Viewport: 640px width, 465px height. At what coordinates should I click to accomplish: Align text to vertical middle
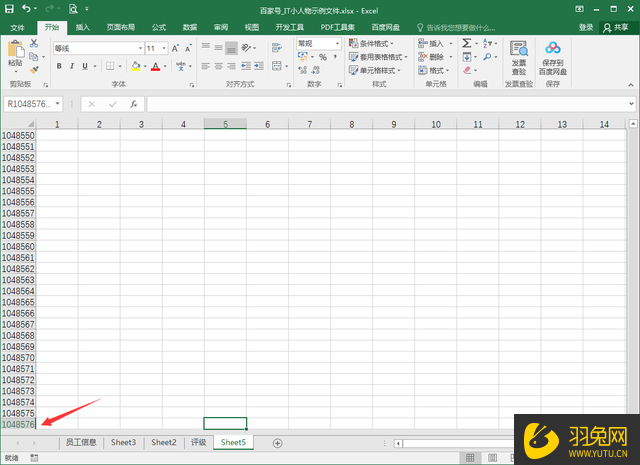219,48
